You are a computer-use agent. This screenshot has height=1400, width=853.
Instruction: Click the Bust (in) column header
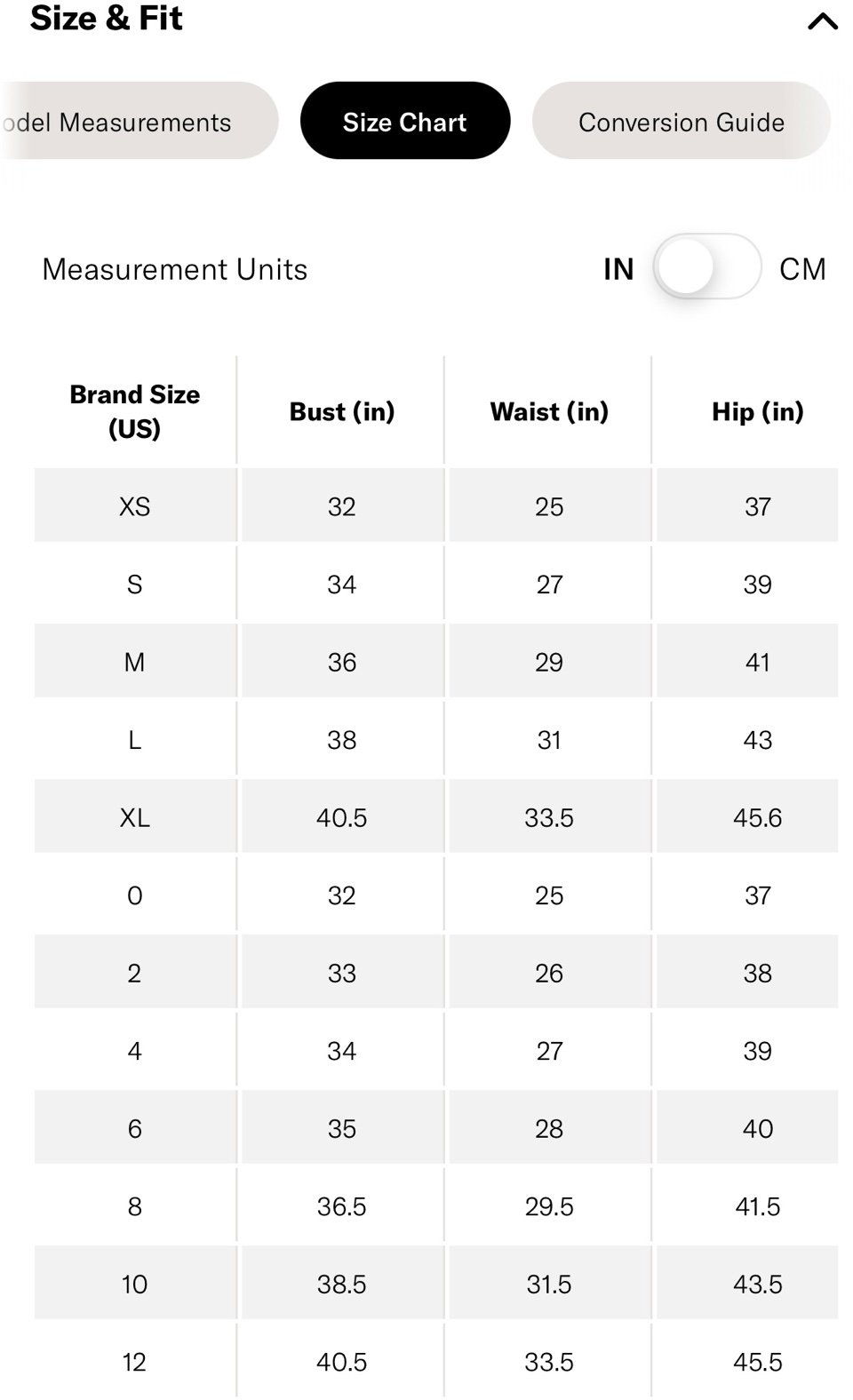[x=342, y=411]
